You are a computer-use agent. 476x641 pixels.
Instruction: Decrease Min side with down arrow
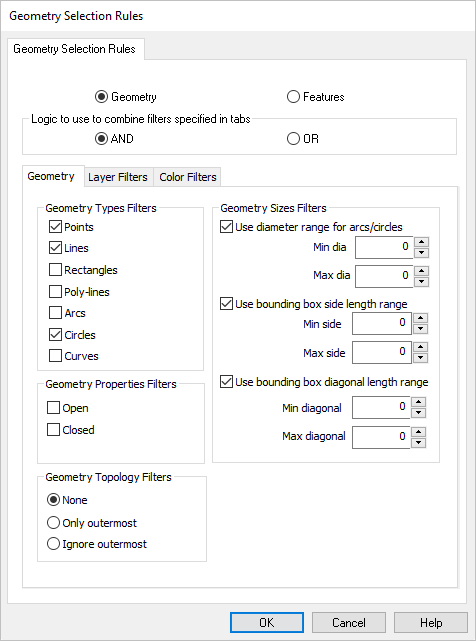click(420, 329)
